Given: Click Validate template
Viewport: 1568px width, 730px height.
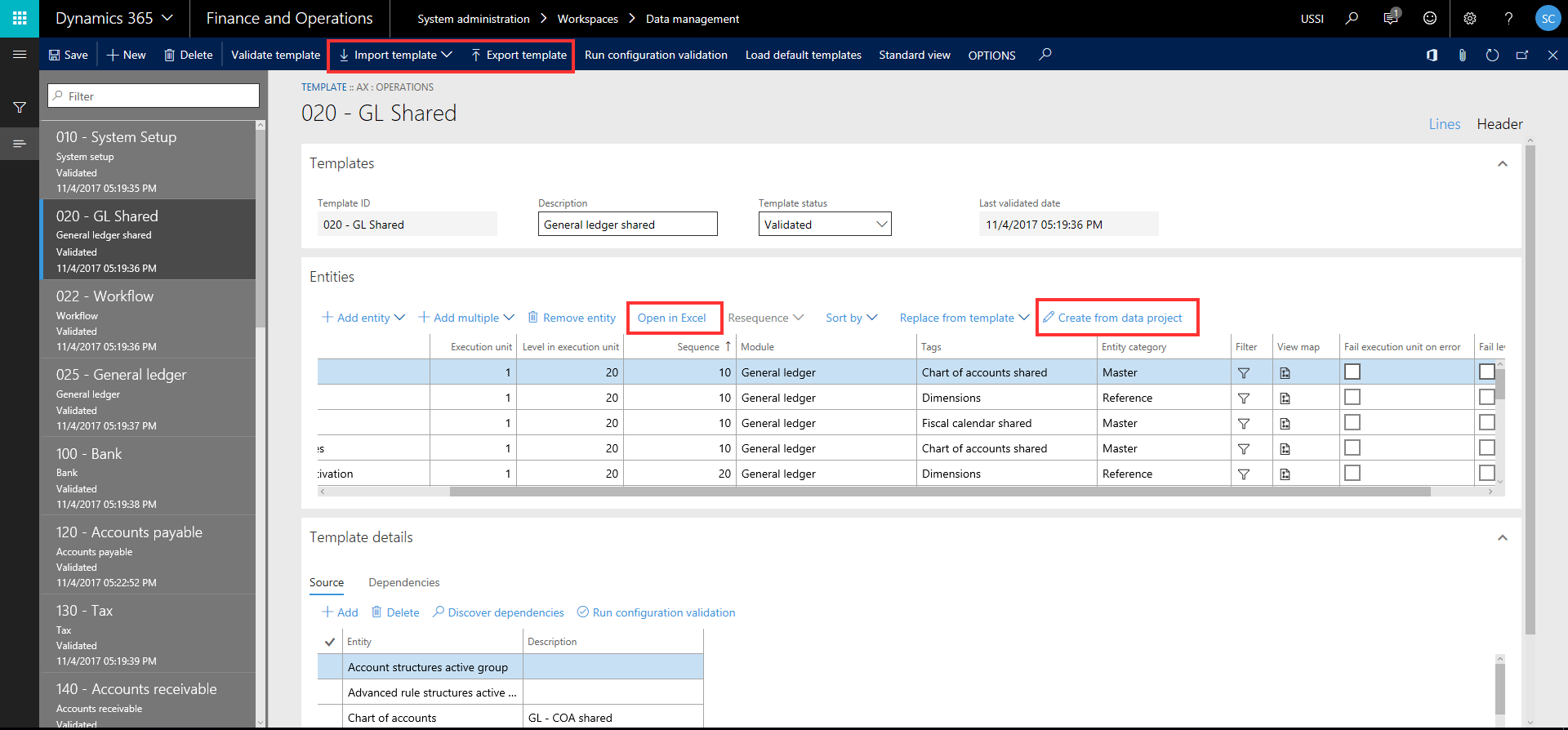Looking at the screenshot, I should tap(275, 55).
